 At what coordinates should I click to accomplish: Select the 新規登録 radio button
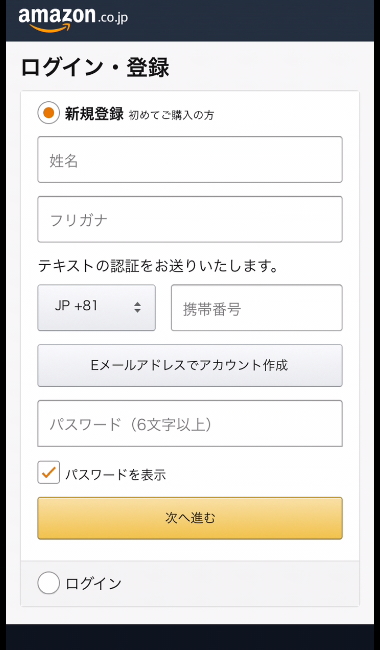pos(48,113)
